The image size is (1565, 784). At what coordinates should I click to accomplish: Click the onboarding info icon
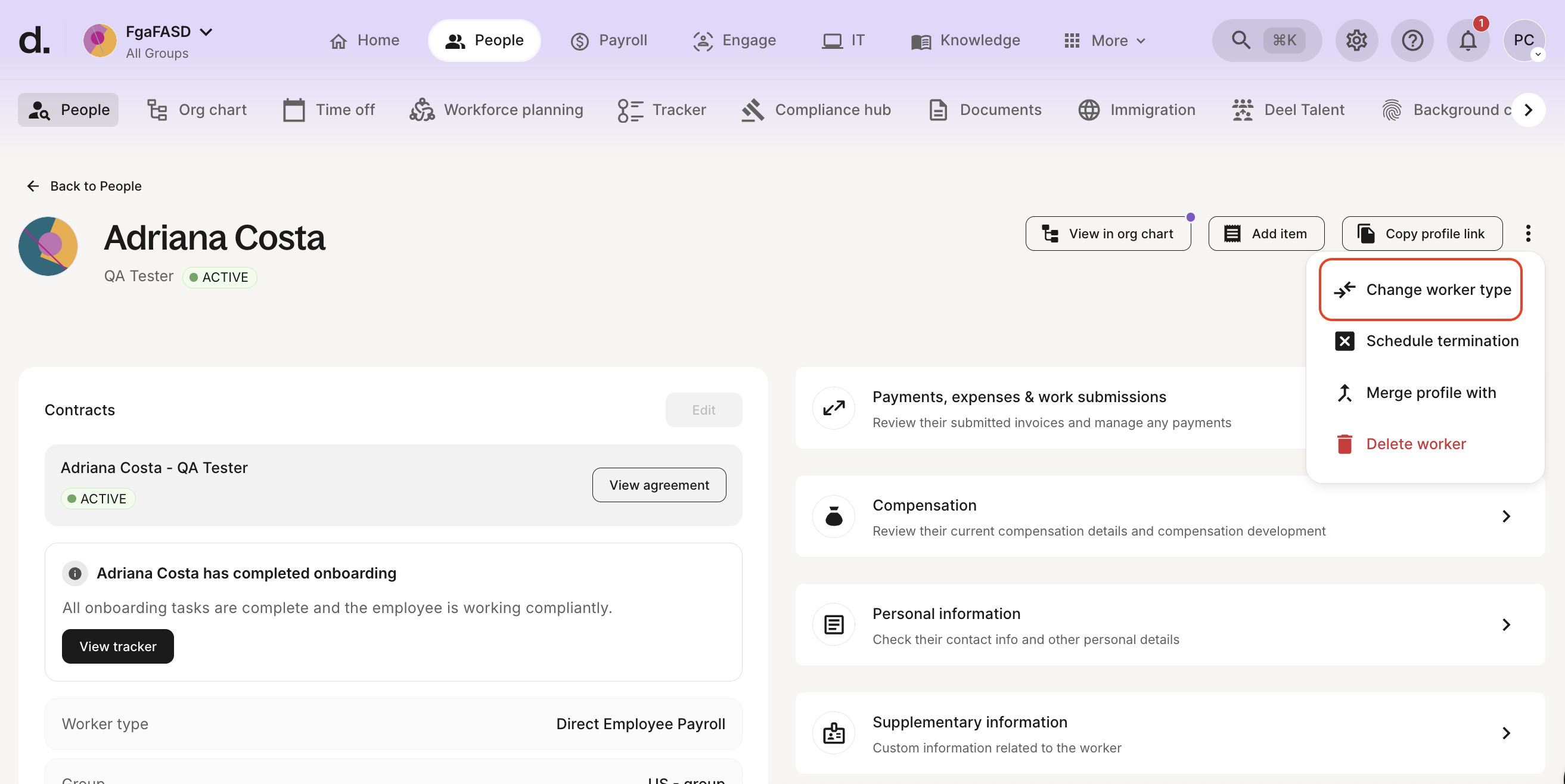[x=74, y=573]
